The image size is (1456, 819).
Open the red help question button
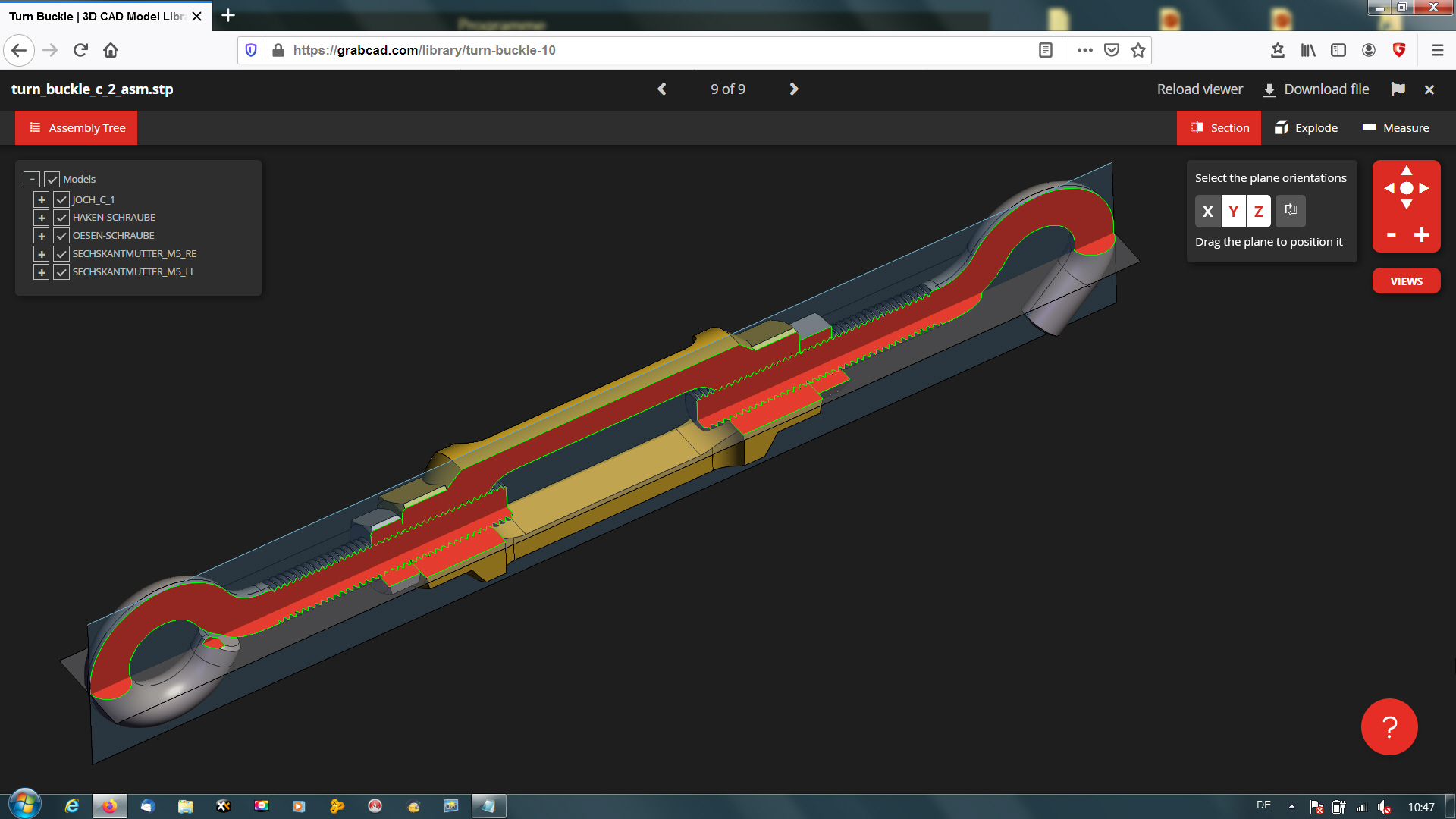click(1389, 726)
